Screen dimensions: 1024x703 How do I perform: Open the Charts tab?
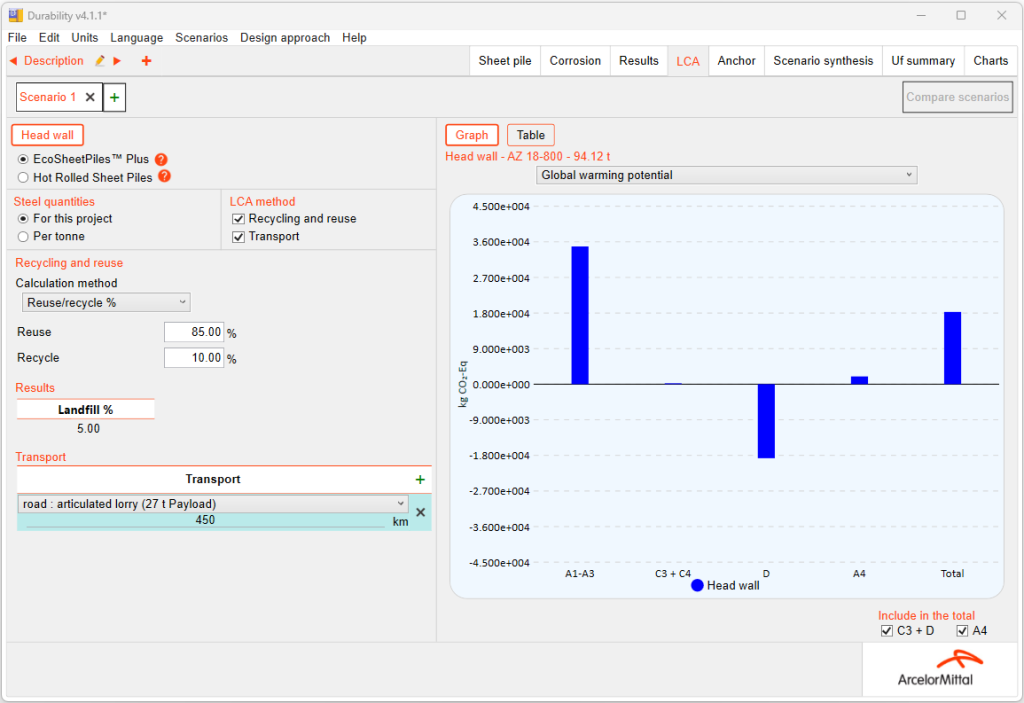click(991, 61)
